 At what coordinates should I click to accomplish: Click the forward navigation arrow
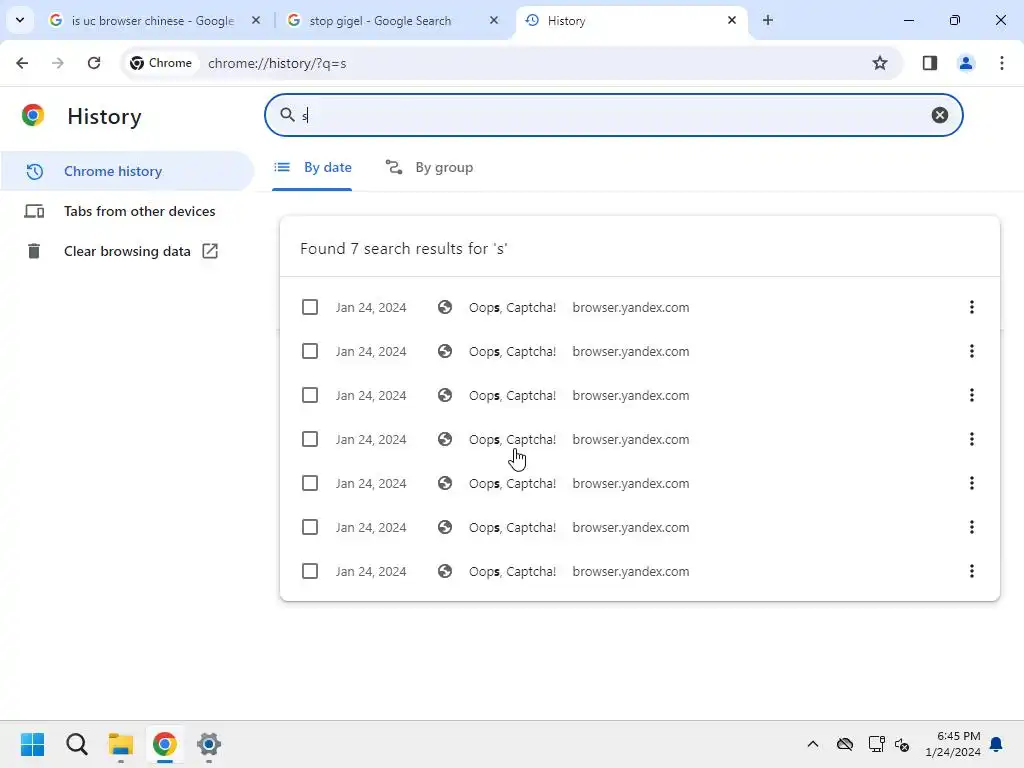[x=58, y=63]
